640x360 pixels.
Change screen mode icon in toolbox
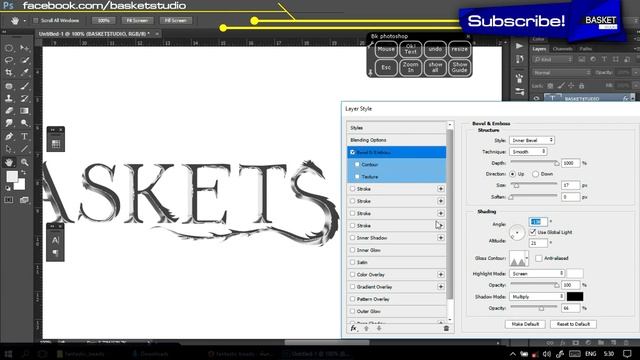[24, 200]
